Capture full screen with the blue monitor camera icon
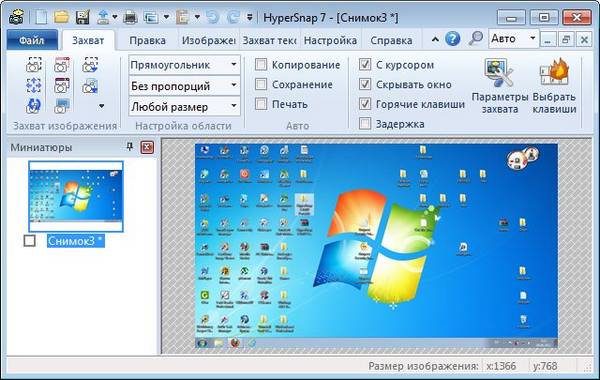 click(x=62, y=106)
